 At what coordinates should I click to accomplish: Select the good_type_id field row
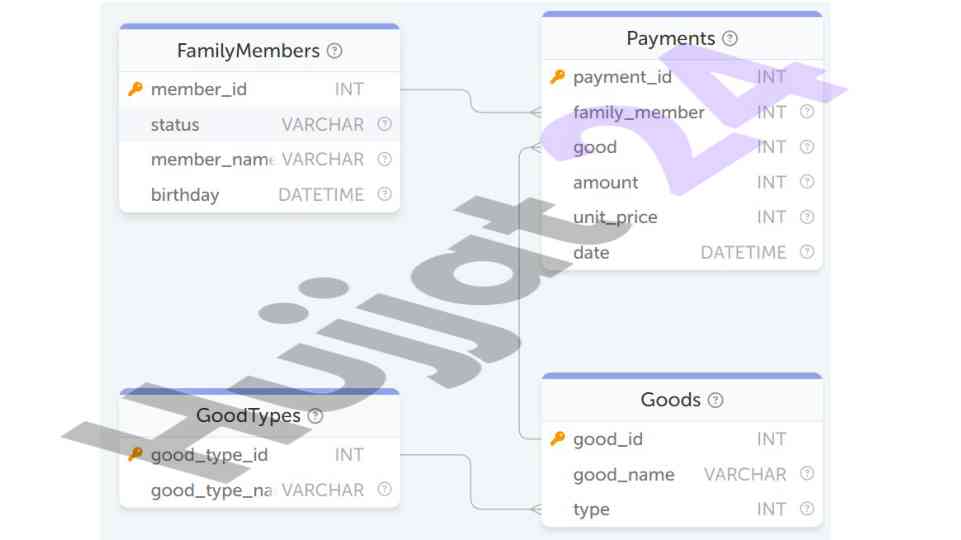coord(260,455)
